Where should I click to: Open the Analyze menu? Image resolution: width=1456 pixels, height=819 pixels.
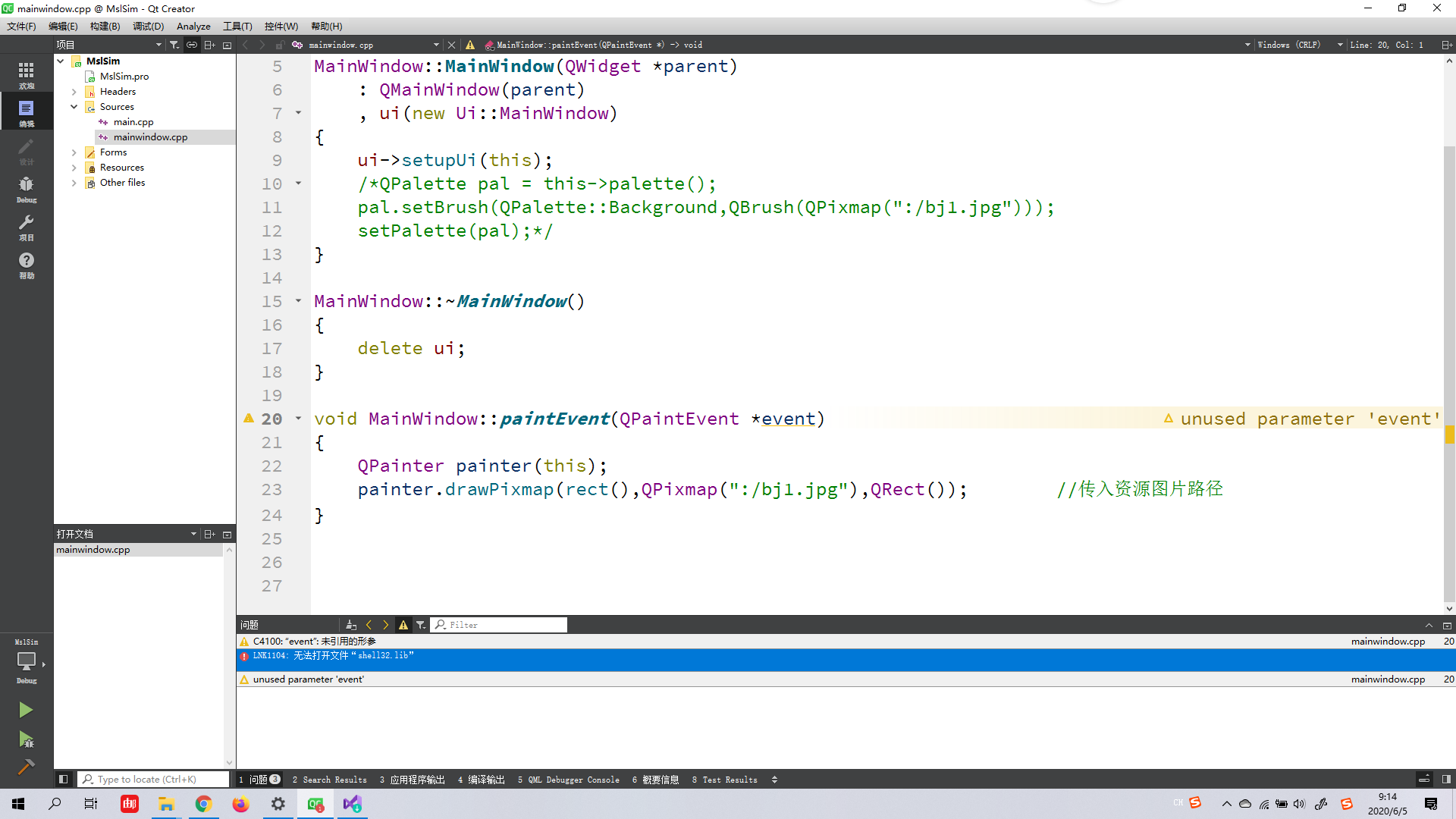(193, 26)
